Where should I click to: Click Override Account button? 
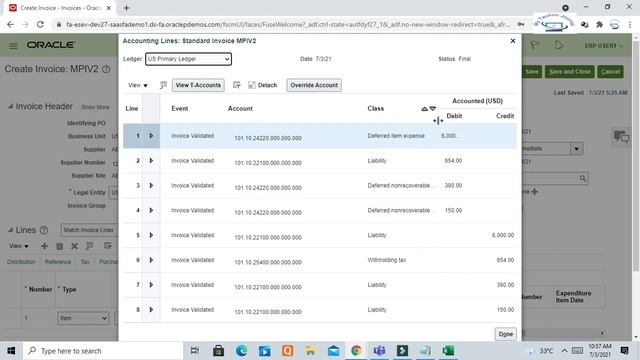[x=314, y=85]
